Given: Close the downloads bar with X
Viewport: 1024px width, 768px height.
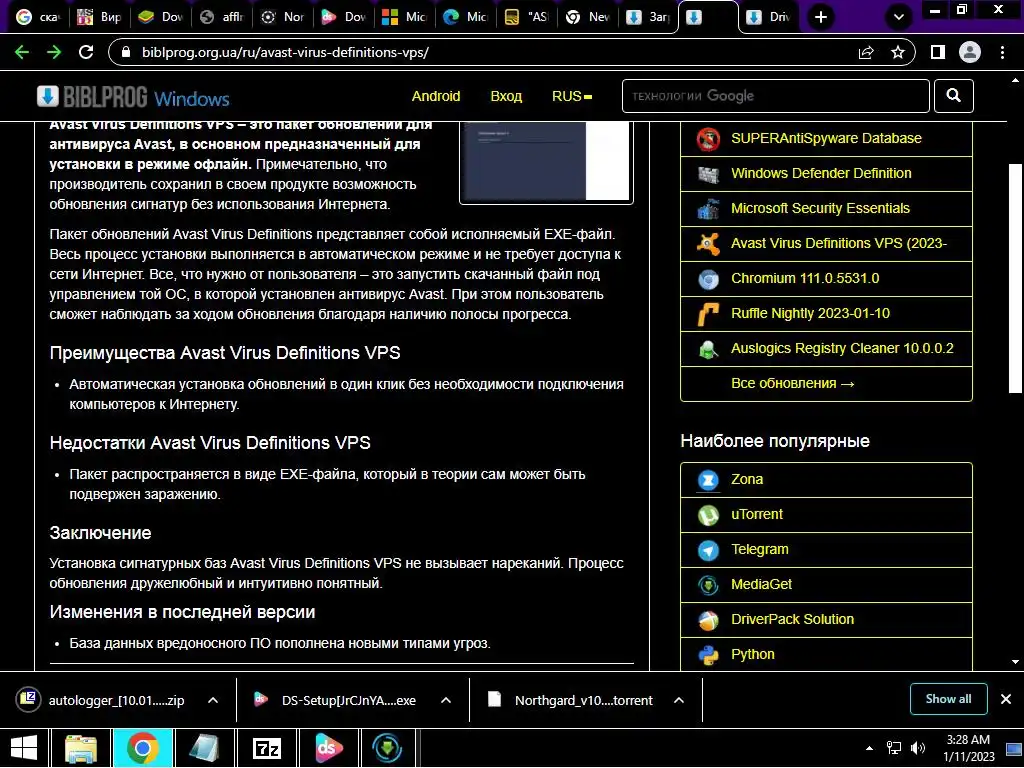Looking at the screenshot, I should (1006, 699).
